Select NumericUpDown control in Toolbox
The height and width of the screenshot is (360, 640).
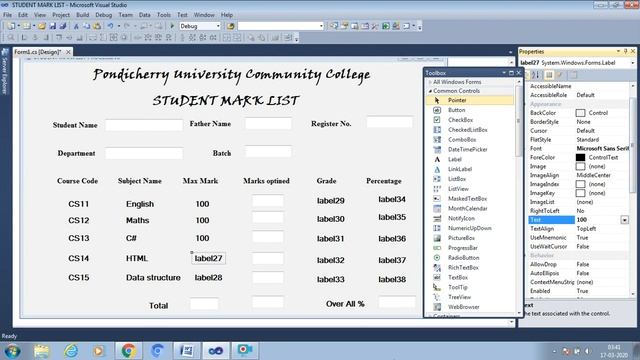coord(469,228)
